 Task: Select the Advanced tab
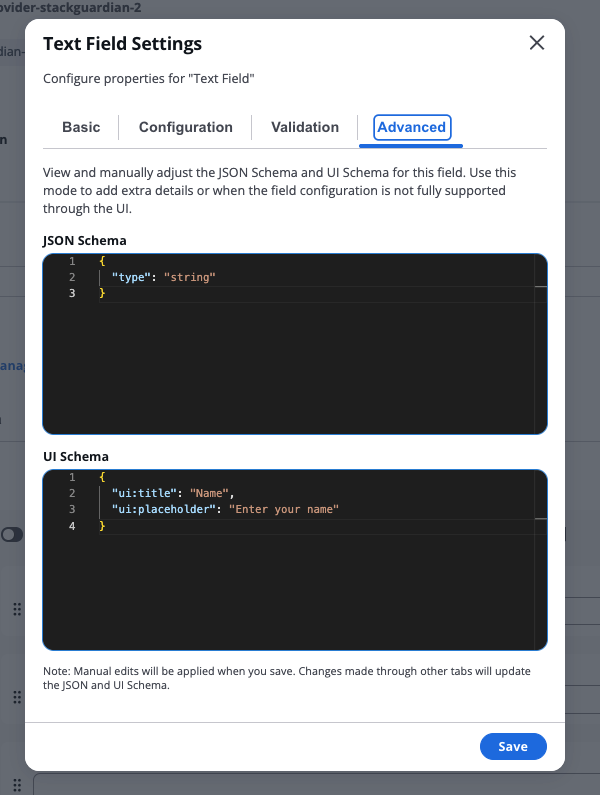pos(411,127)
